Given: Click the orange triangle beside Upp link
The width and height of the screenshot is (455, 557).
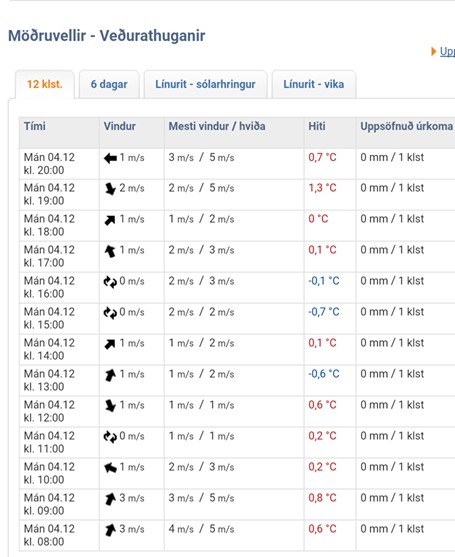Looking at the screenshot, I should [x=433, y=52].
